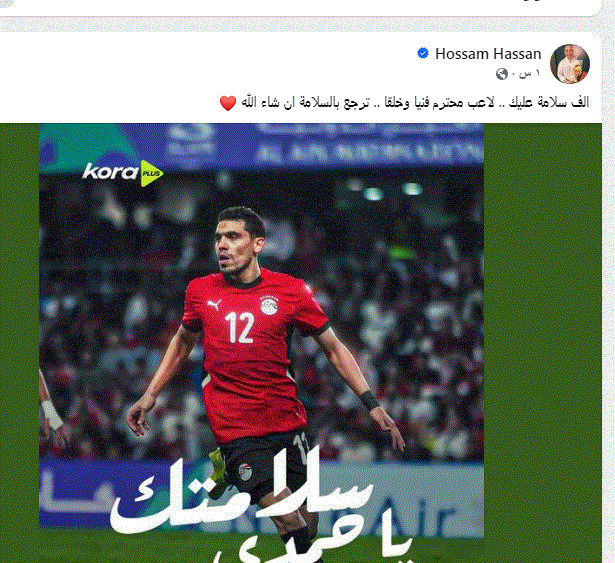
Task: Click the blue verified badge icon
Action: [423, 53]
